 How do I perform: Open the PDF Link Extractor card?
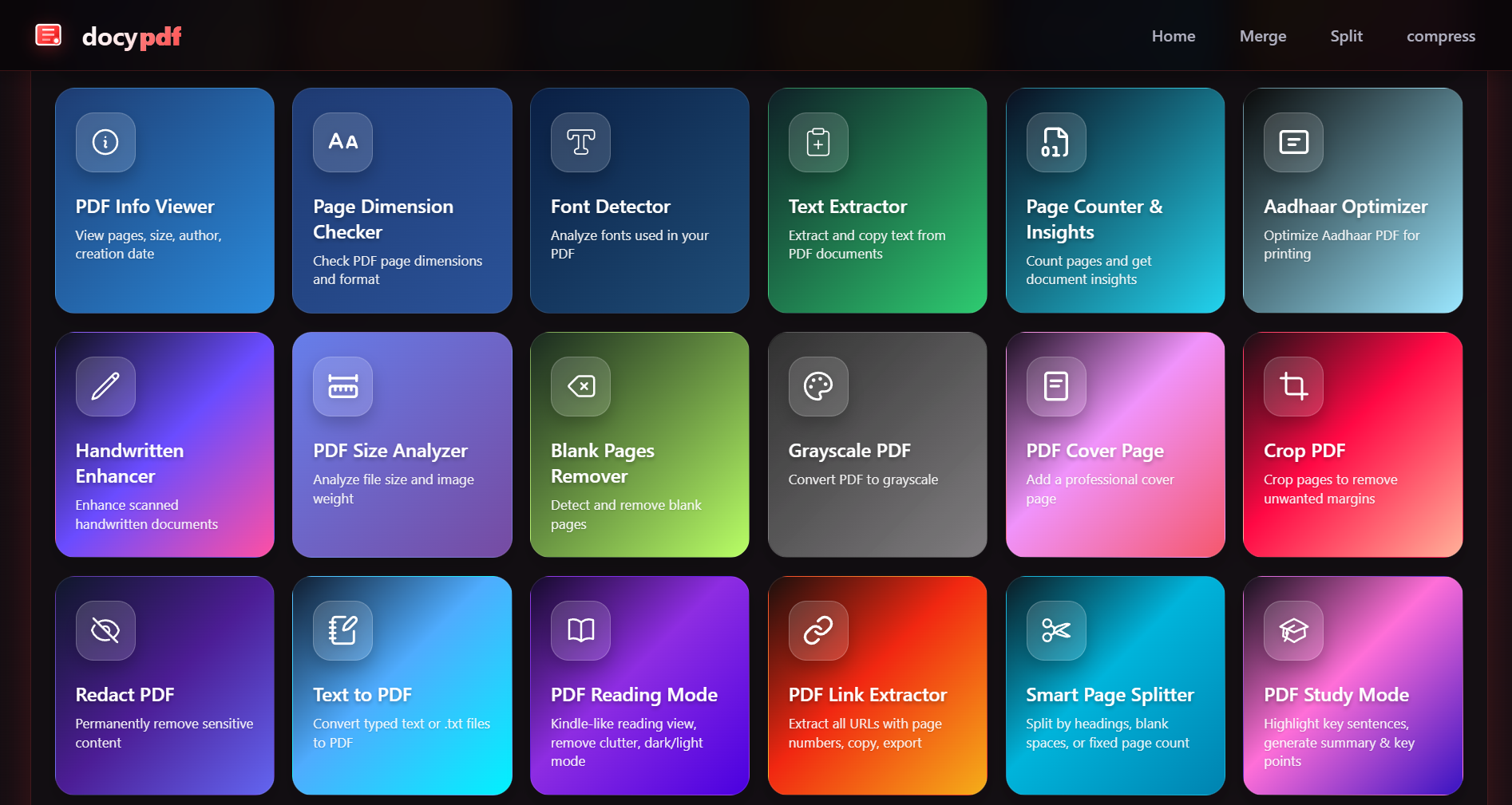pos(877,685)
